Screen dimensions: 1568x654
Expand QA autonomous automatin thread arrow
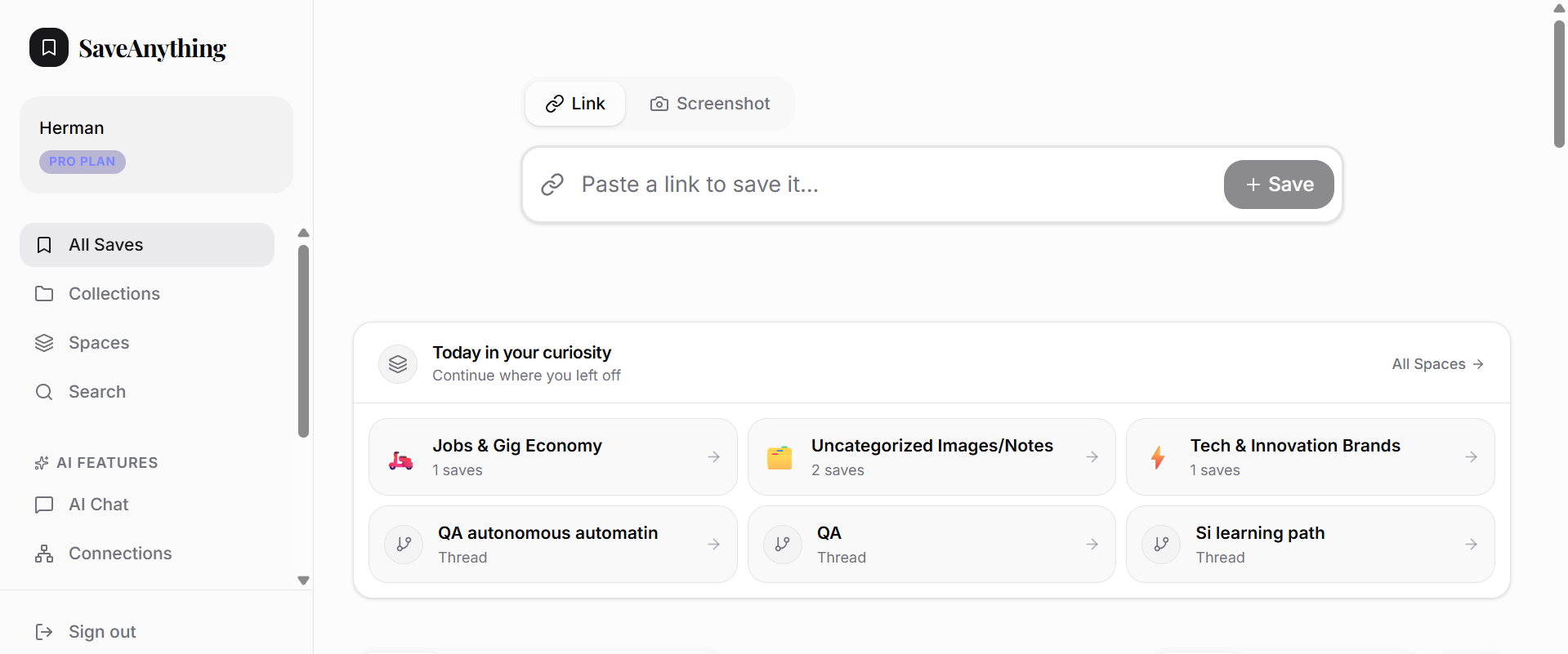tap(713, 545)
